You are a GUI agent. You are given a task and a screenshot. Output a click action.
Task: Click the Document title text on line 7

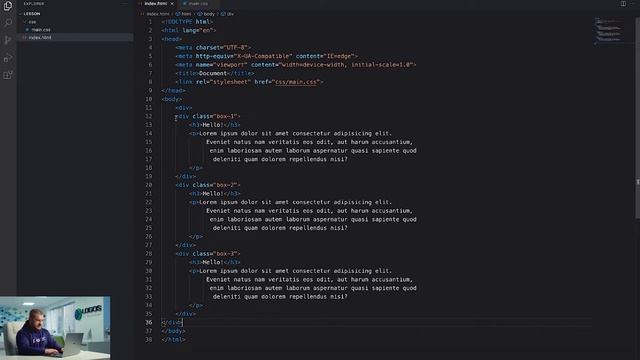point(213,73)
